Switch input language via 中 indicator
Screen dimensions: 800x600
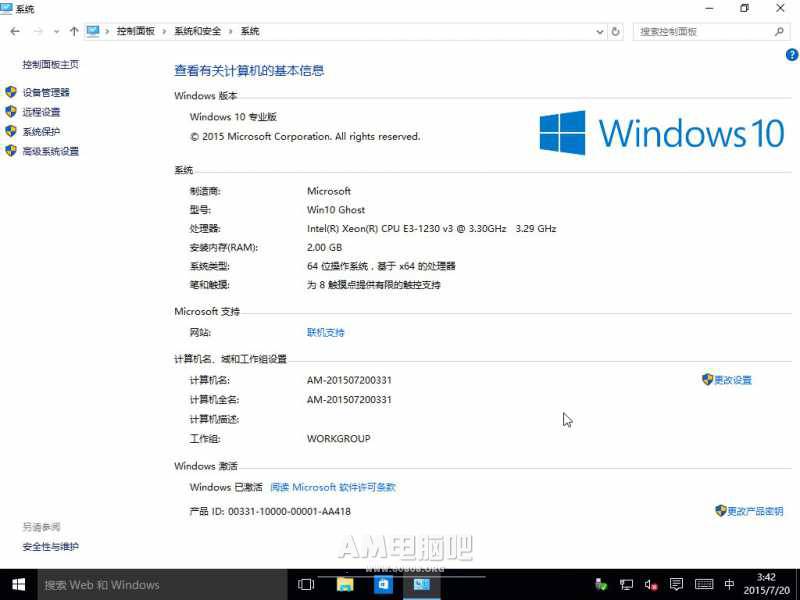click(730, 585)
